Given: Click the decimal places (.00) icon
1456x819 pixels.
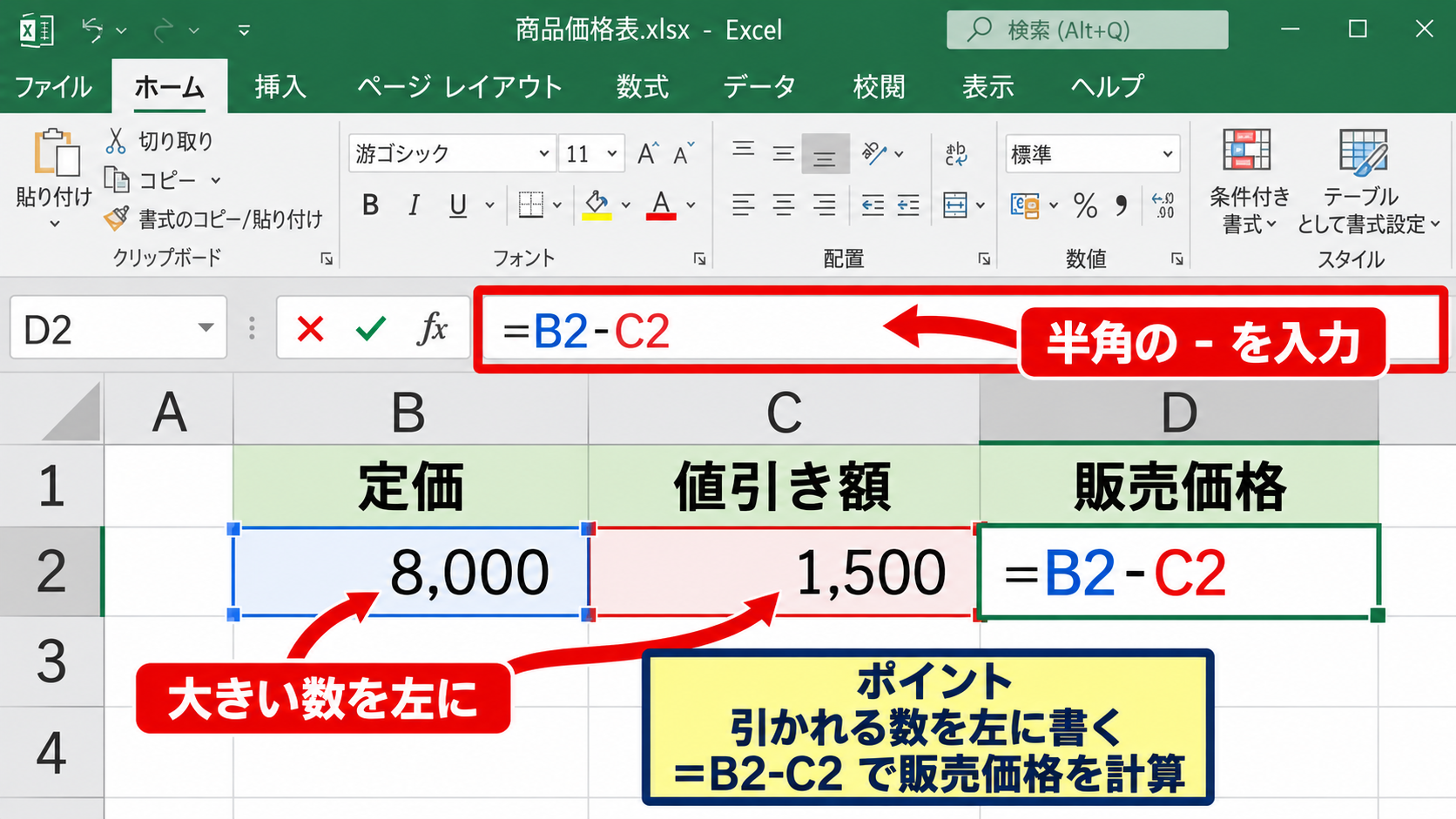Looking at the screenshot, I should pos(1163,205).
